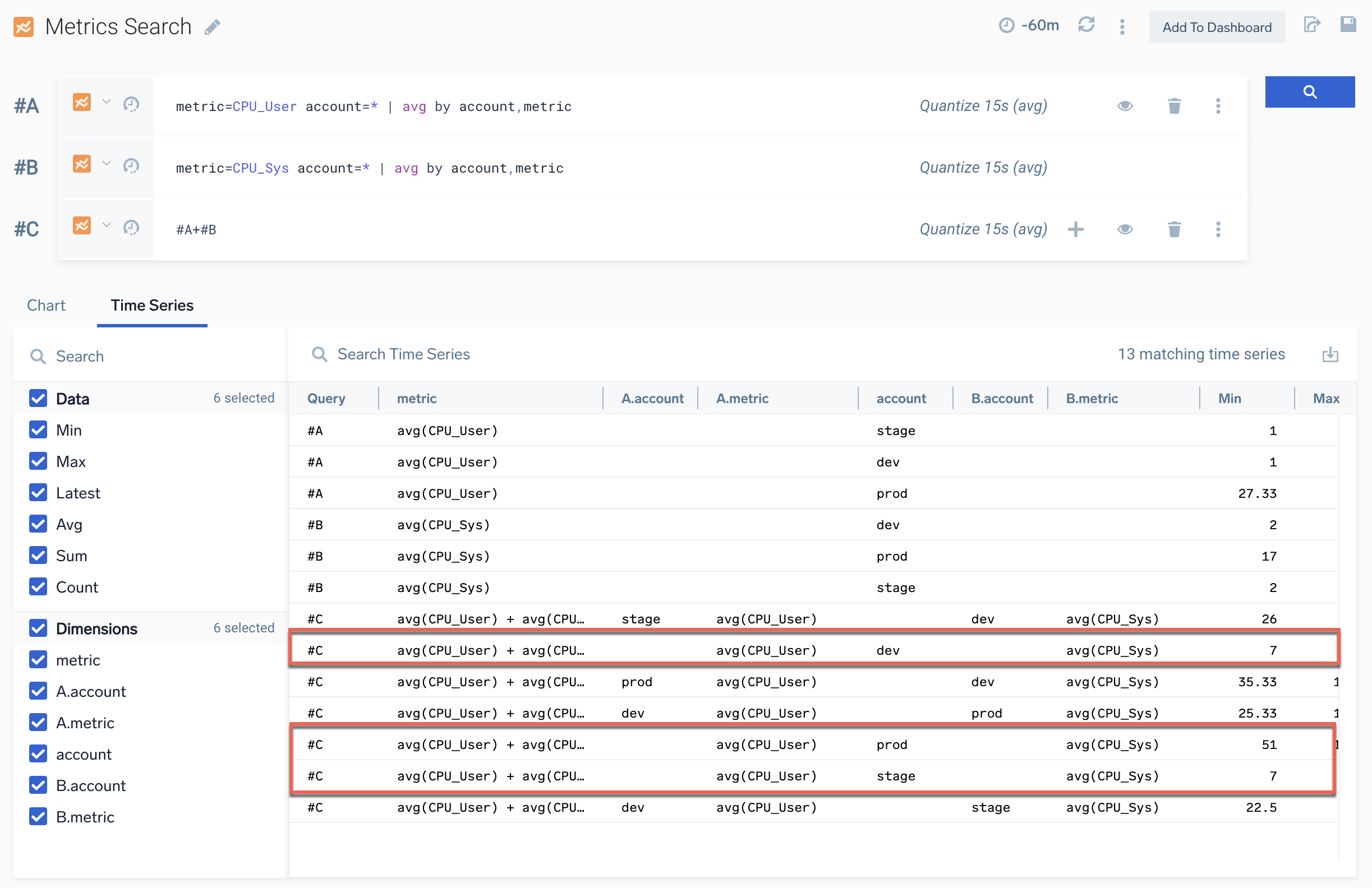Screen dimensions: 1372x888
Task: Click the share/export icon at top right
Action: [x=1311, y=25]
